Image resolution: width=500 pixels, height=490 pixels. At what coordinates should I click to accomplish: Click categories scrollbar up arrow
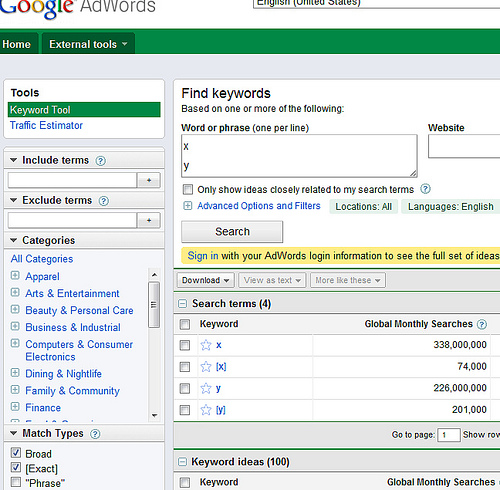point(154,275)
